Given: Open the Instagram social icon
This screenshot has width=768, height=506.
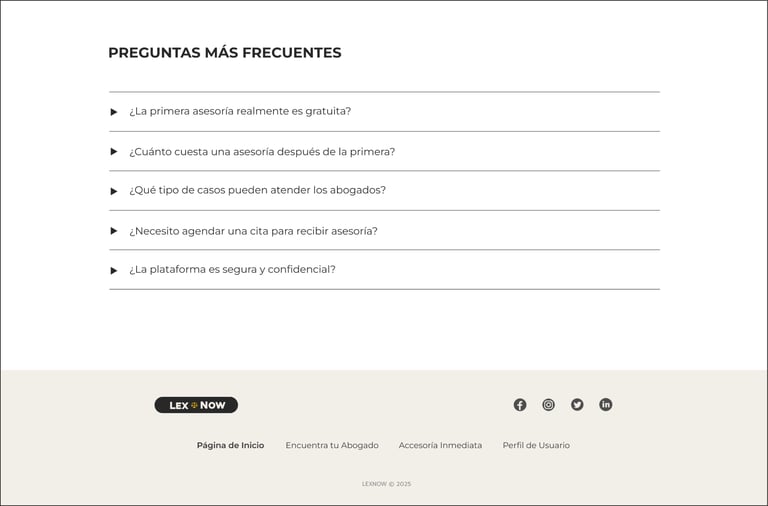Looking at the screenshot, I should [x=548, y=405].
